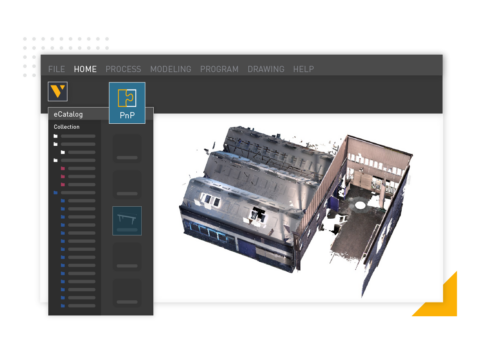The height and width of the screenshot is (360, 480).
Task: Click the building point cloud in viewport
Action: [x=295, y=207]
